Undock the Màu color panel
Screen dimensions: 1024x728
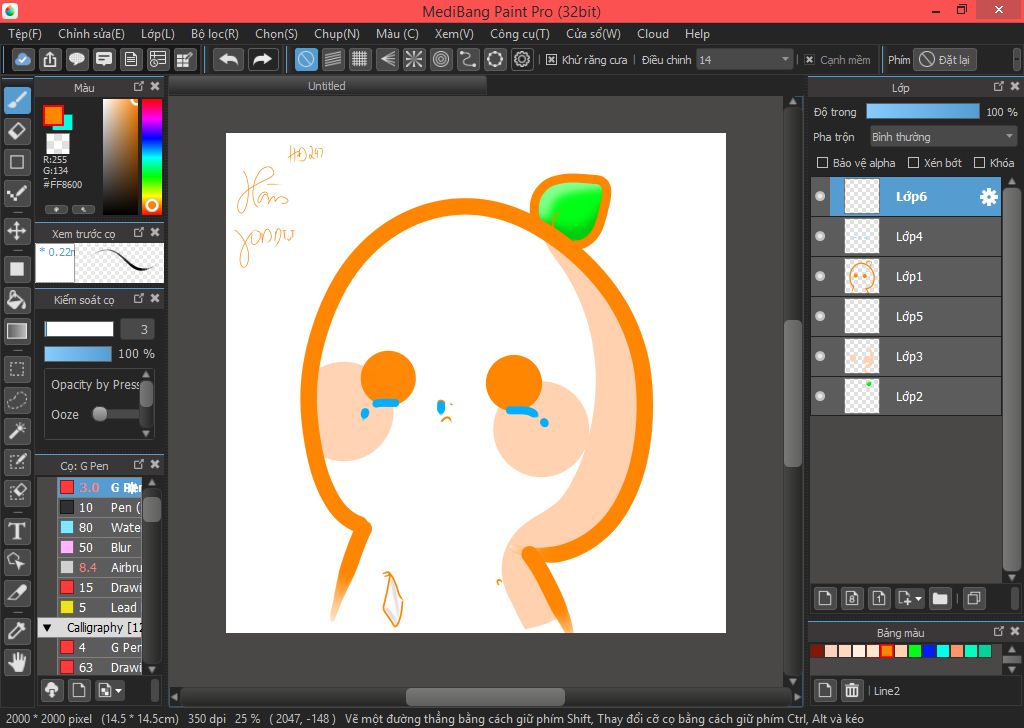(138, 87)
